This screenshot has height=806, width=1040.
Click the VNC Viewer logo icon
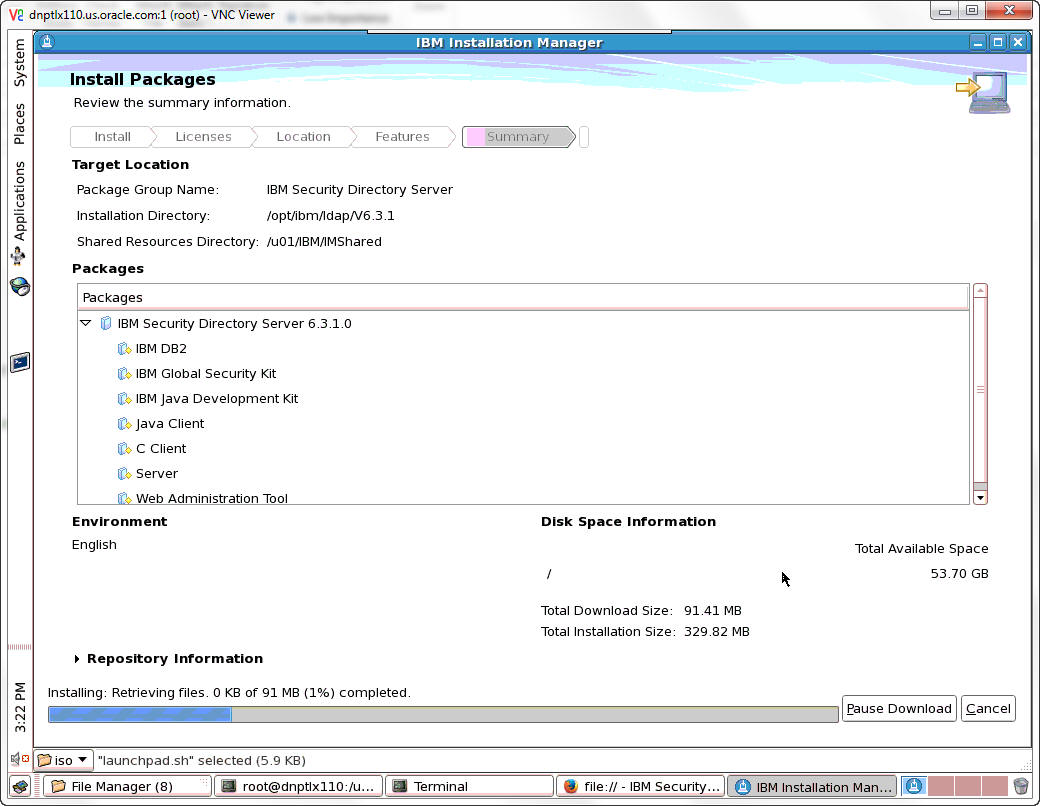(x=16, y=14)
